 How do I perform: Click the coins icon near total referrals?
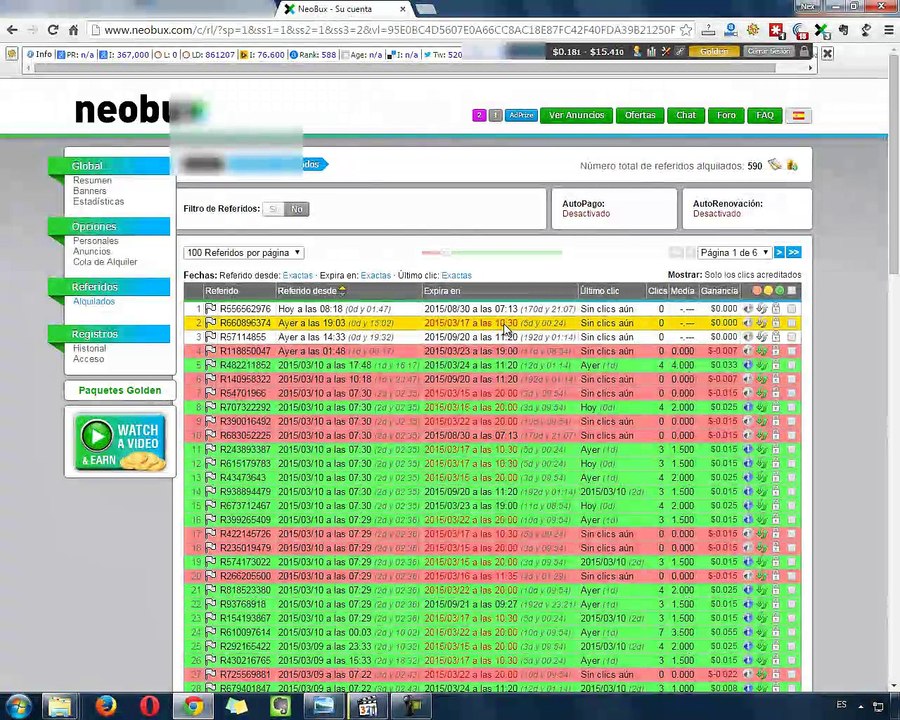click(792, 165)
